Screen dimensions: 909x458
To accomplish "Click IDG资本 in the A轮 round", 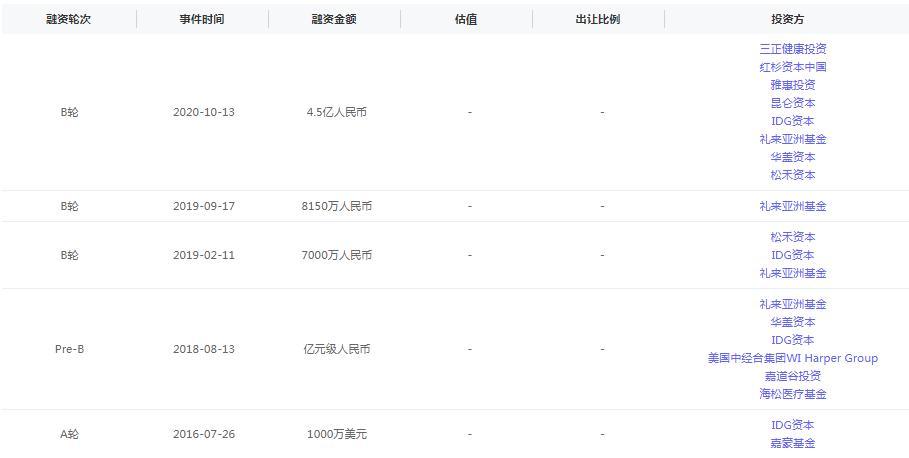I will [792, 425].
